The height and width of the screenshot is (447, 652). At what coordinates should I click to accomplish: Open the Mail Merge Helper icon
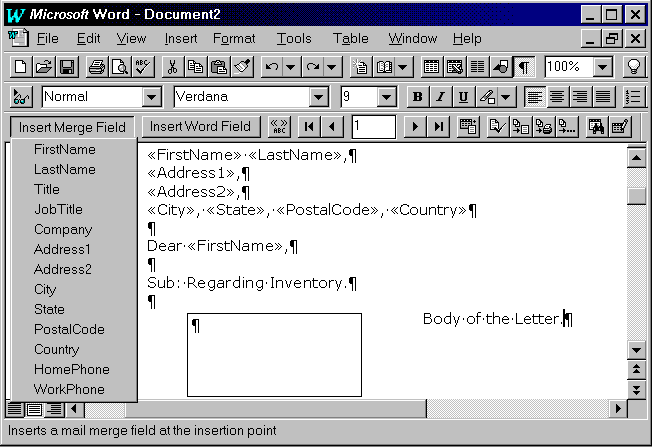468,126
